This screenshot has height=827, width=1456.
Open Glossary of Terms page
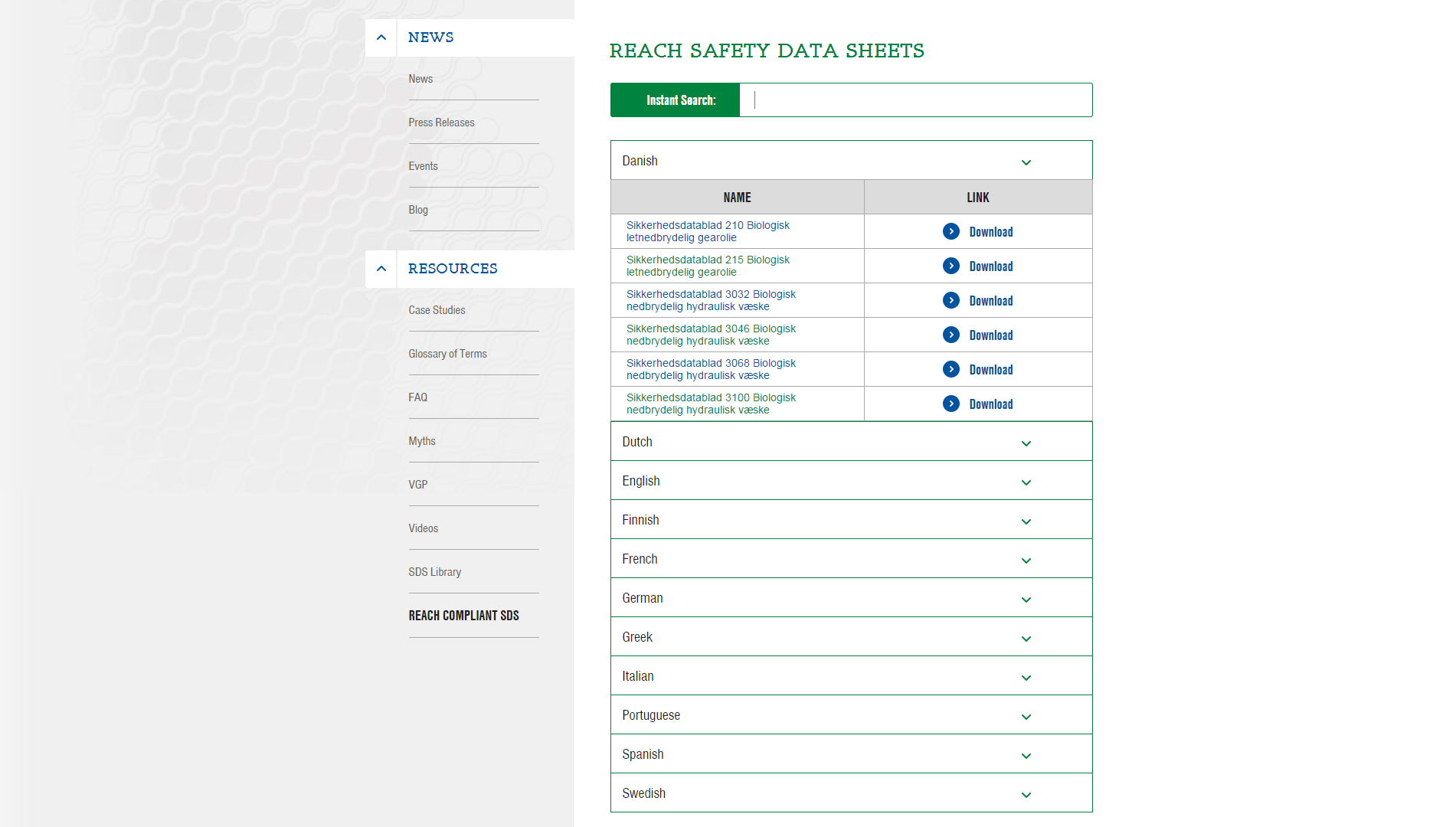tap(447, 354)
